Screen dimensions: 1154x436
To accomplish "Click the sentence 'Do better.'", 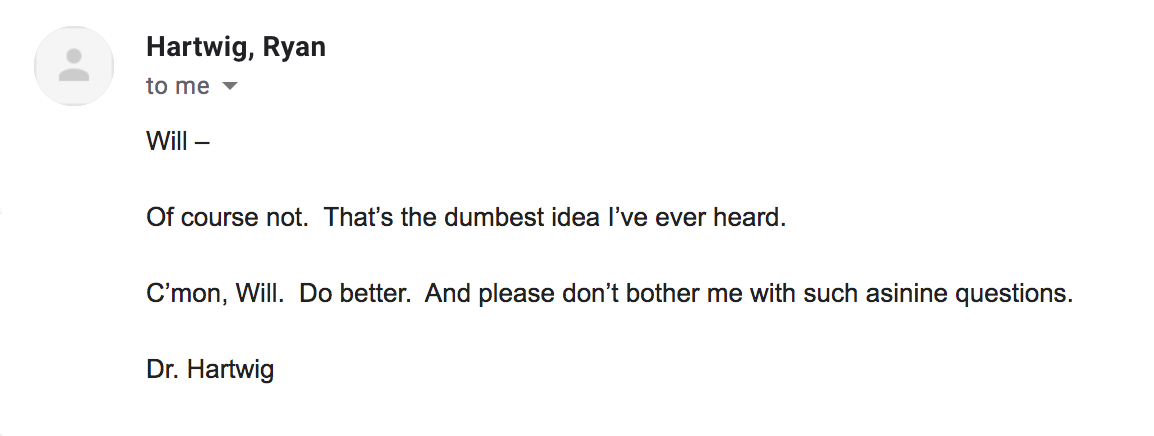I will (x=355, y=293).
